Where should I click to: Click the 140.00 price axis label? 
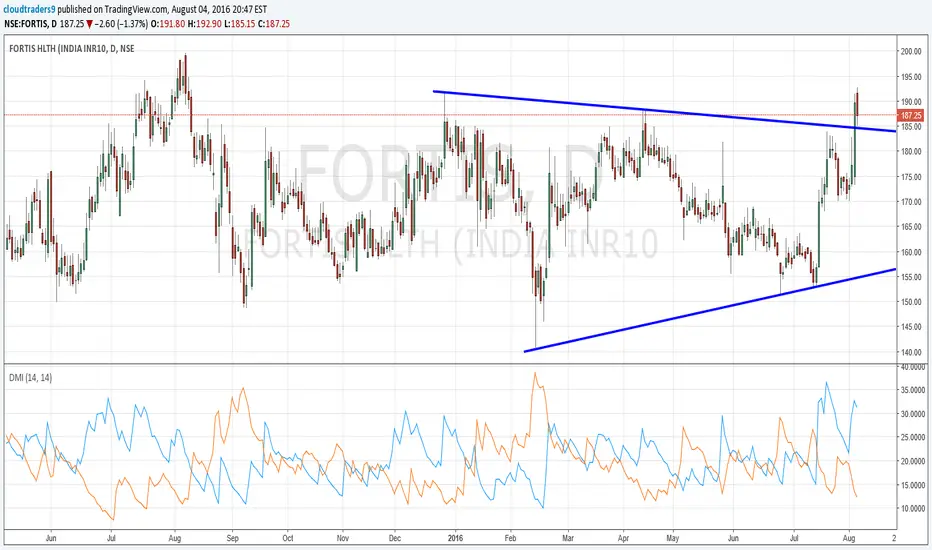pos(911,352)
